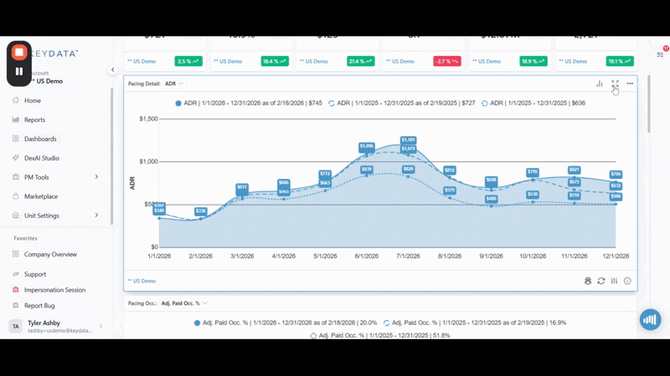Click the 21.4% green change badge

[361, 62]
